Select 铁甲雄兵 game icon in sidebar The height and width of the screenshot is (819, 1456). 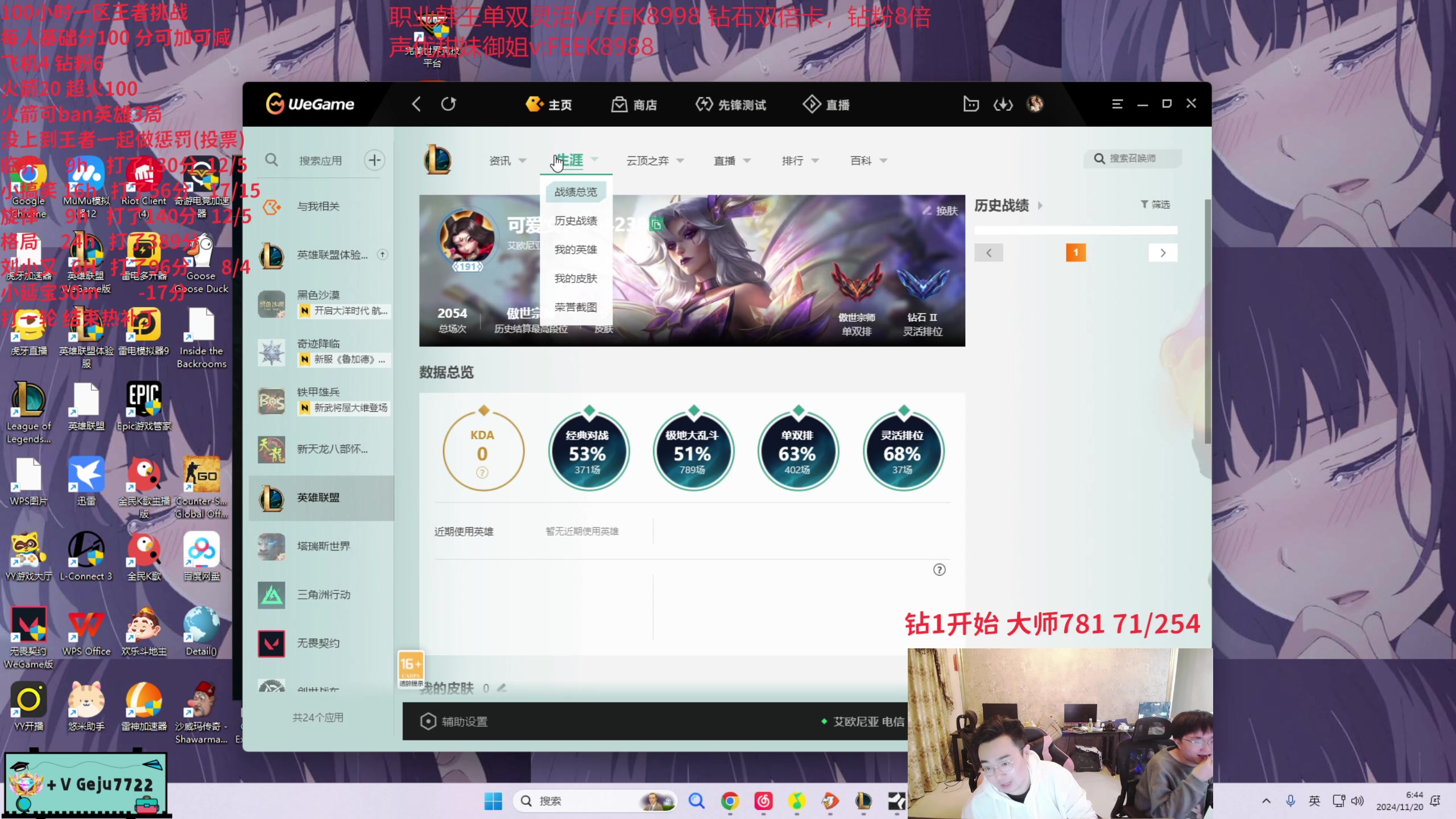[271, 401]
